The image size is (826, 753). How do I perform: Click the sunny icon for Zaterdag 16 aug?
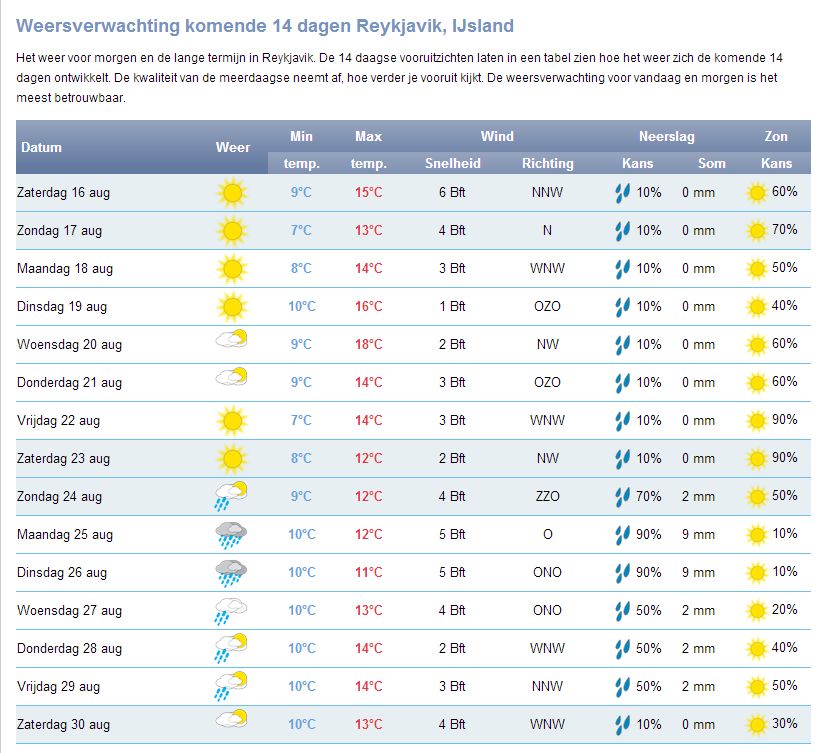pyautogui.click(x=232, y=192)
